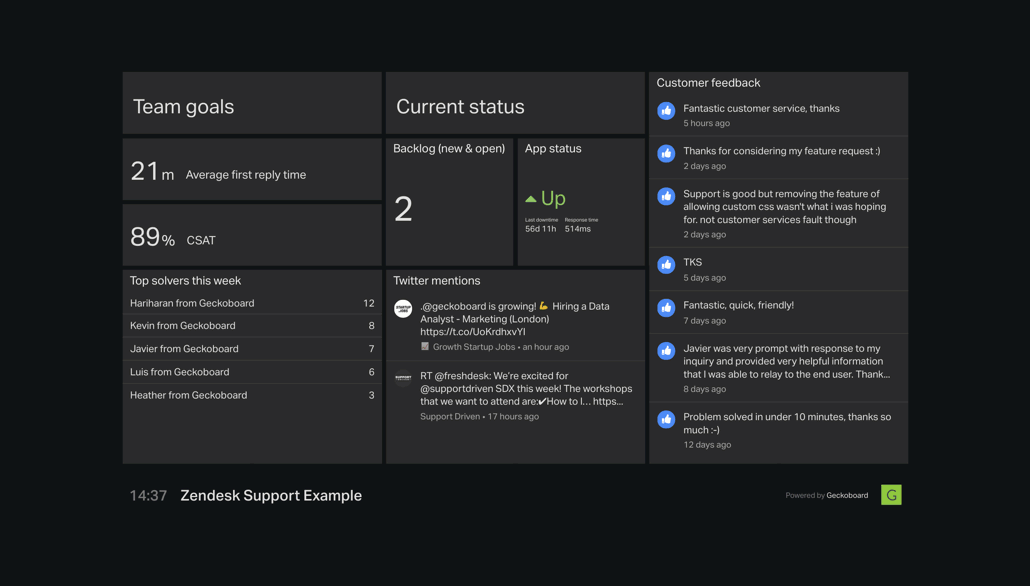Select "2 days ago" under the feature request comment

[704, 166]
